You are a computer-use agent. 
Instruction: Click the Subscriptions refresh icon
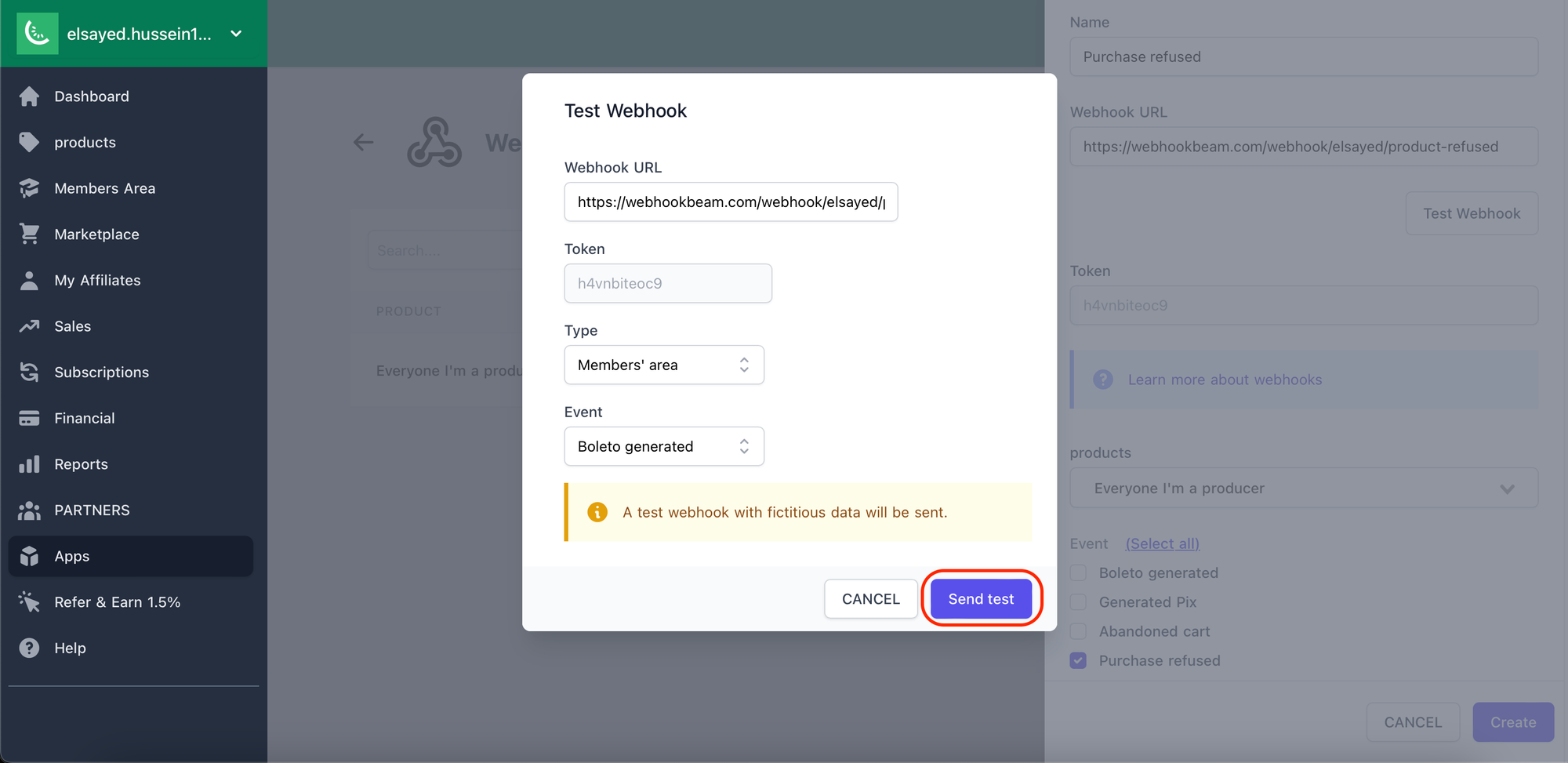coord(29,372)
